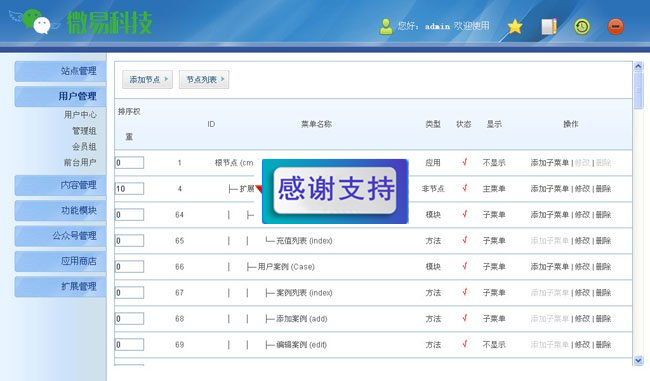
Task: Focus the sort weight field for ID 69
Action: point(129,345)
